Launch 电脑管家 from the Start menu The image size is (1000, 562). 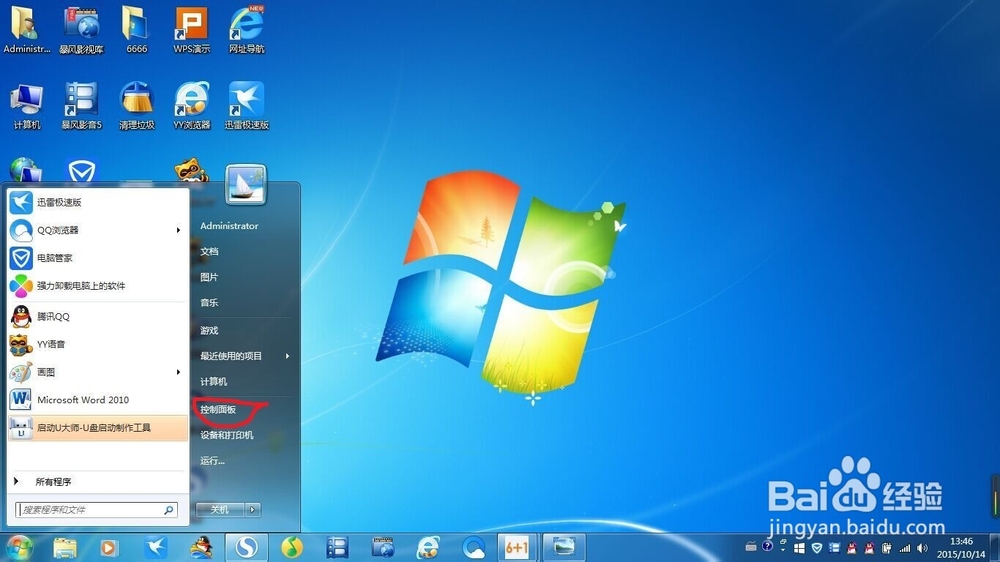pos(98,258)
